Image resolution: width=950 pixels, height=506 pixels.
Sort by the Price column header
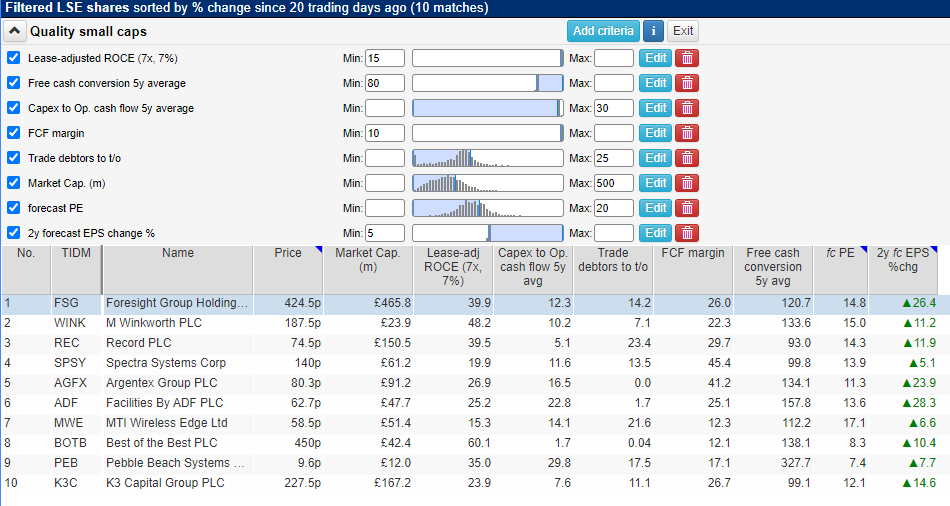click(x=288, y=253)
